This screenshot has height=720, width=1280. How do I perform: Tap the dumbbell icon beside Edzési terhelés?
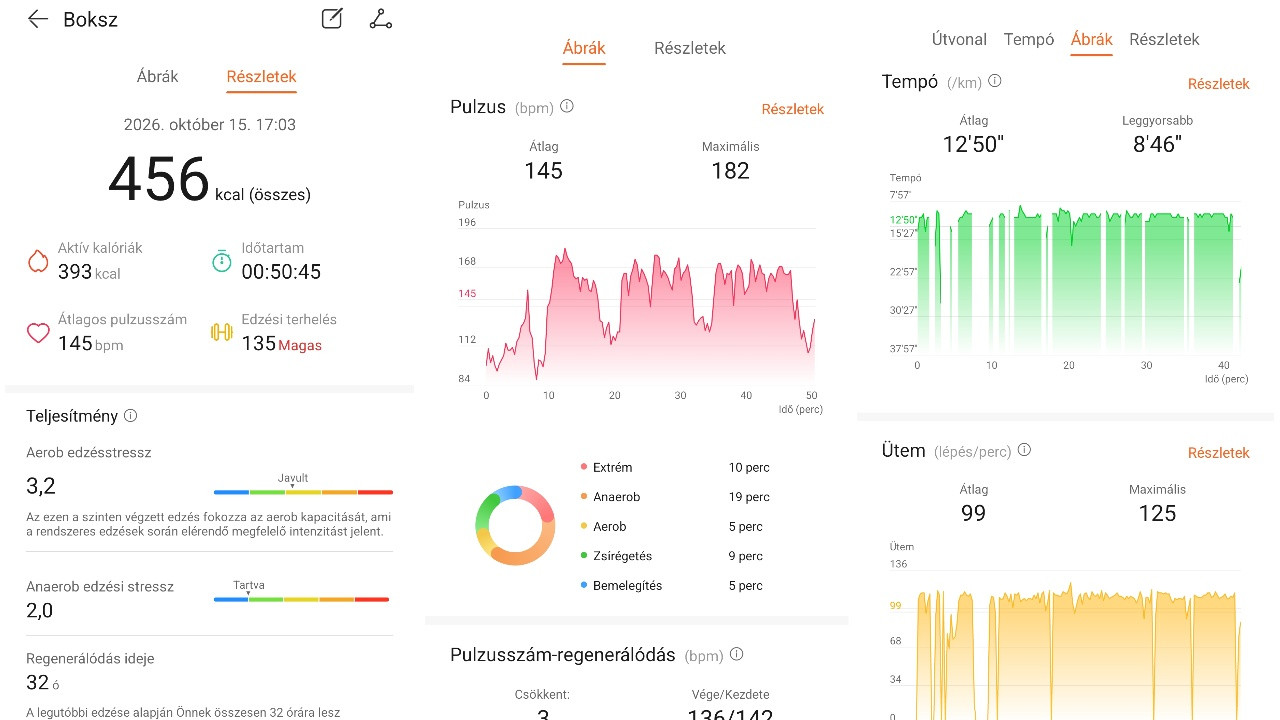pyautogui.click(x=221, y=333)
